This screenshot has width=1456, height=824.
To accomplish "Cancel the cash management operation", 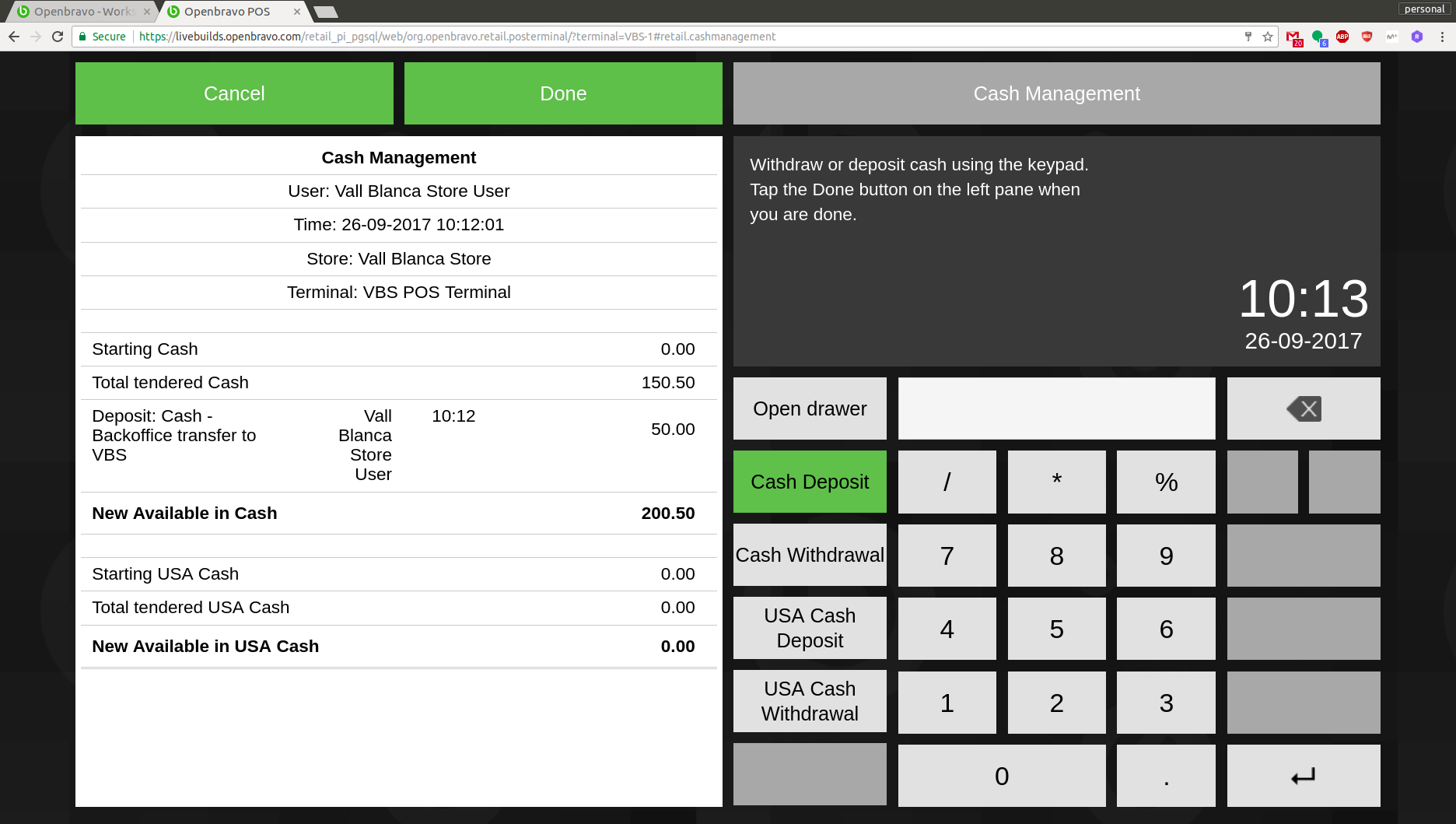I will [x=234, y=93].
